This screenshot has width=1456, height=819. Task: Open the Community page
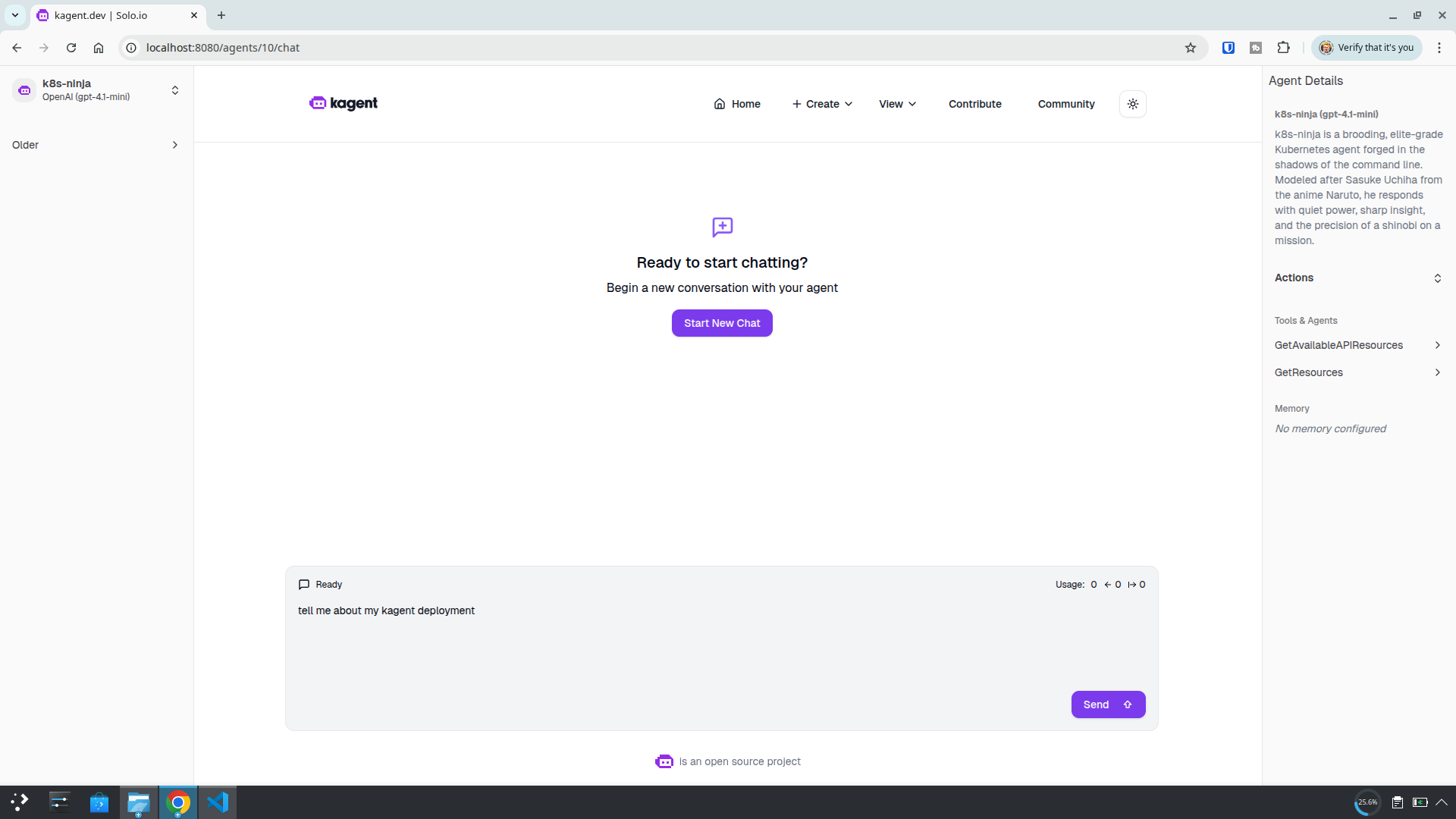[x=1065, y=104]
